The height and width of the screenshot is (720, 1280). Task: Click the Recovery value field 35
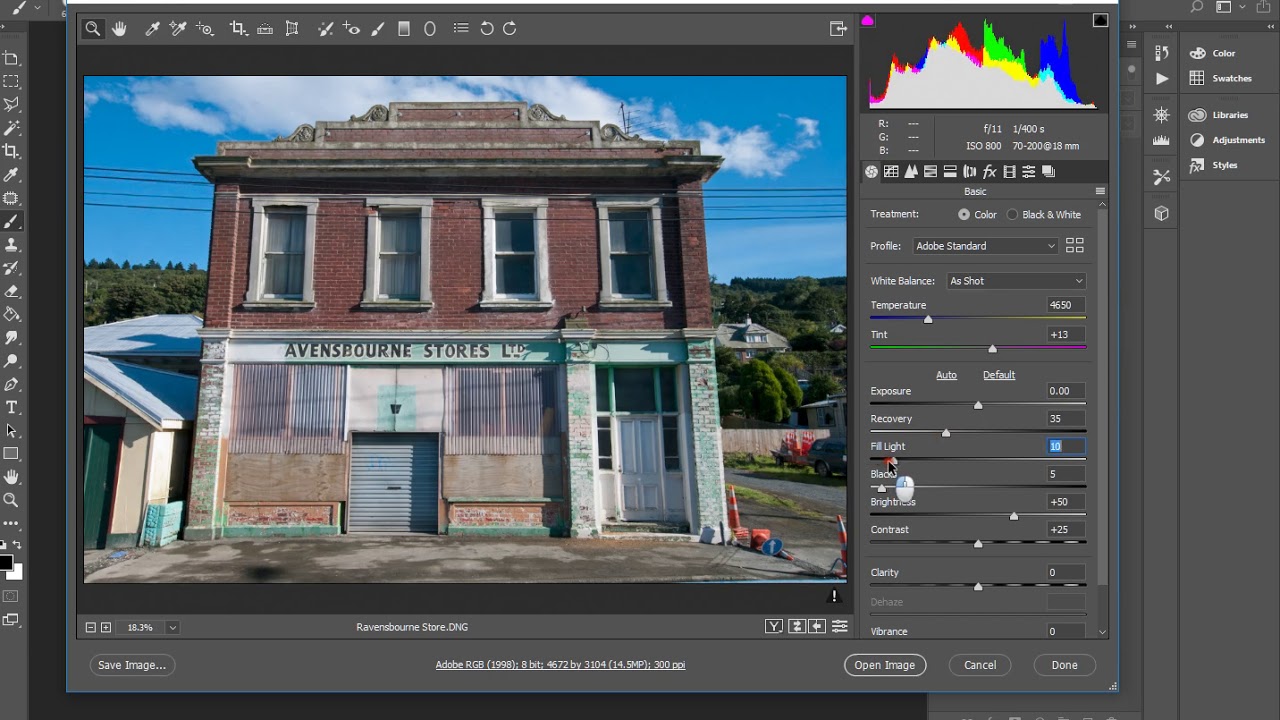(x=1066, y=419)
